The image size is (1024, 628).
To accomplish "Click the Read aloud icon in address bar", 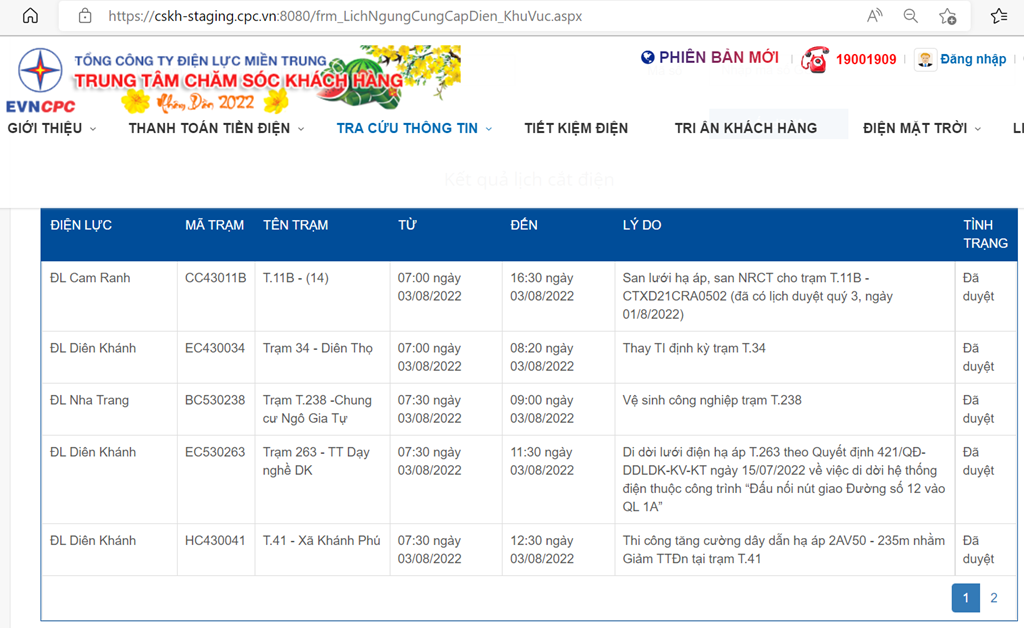I will coord(875,16).
